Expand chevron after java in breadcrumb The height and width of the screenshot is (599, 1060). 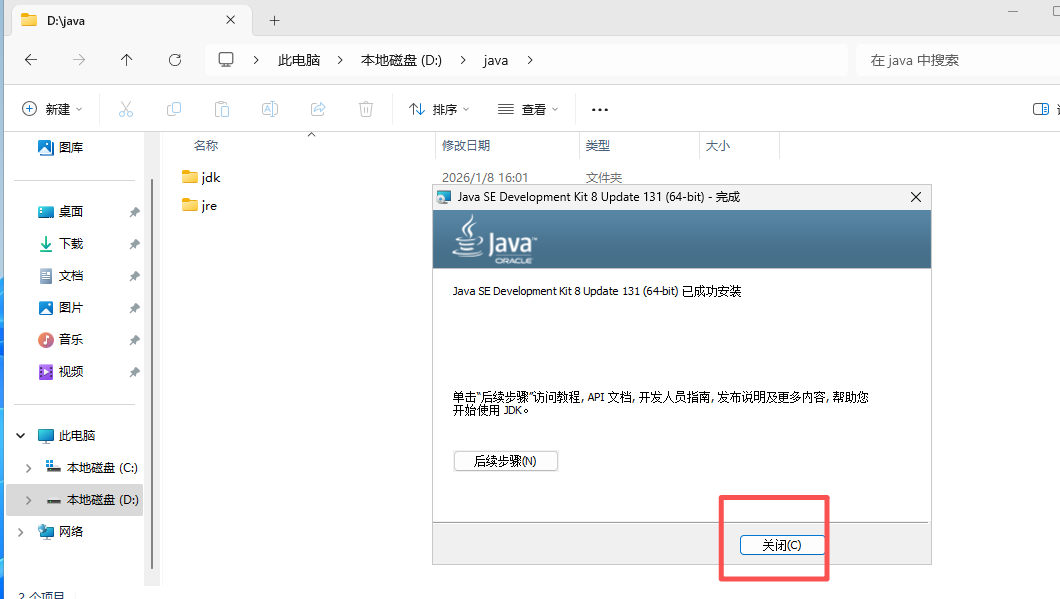[x=530, y=60]
